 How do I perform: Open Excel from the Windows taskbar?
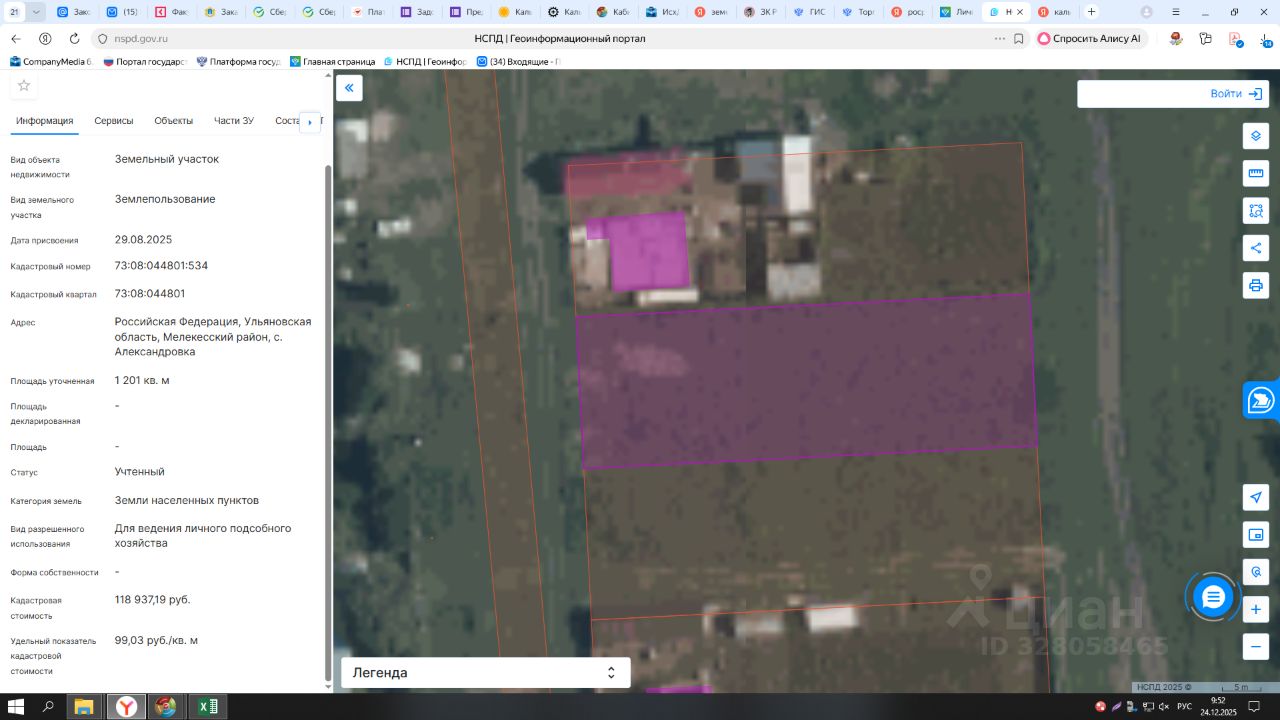207,707
